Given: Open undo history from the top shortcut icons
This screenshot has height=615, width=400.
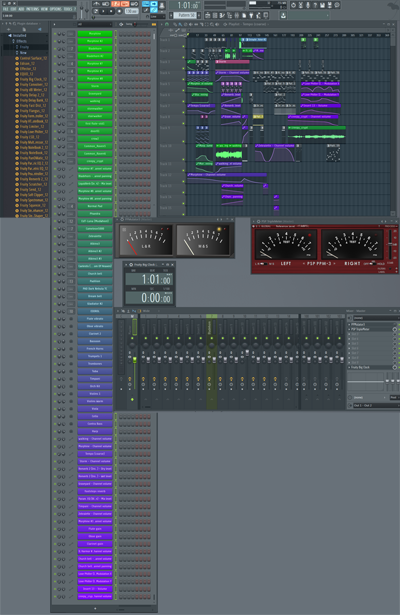Looking at the screenshot, I should (293, 5).
